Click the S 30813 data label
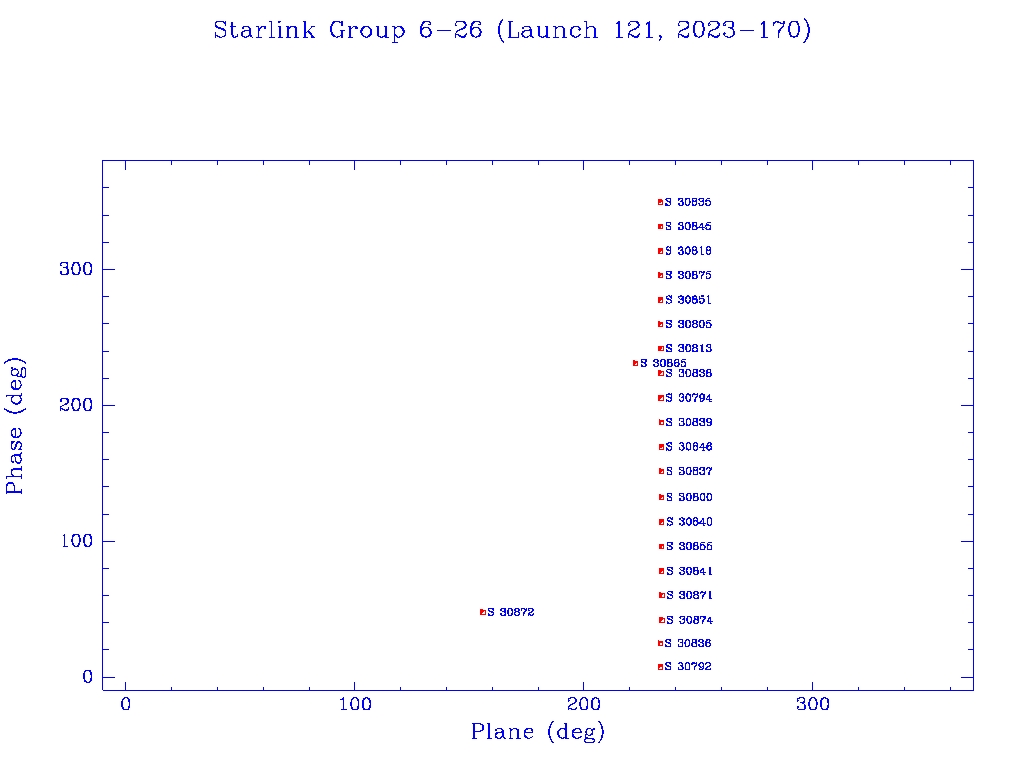This screenshot has height=768, width=1024. tap(689, 349)
